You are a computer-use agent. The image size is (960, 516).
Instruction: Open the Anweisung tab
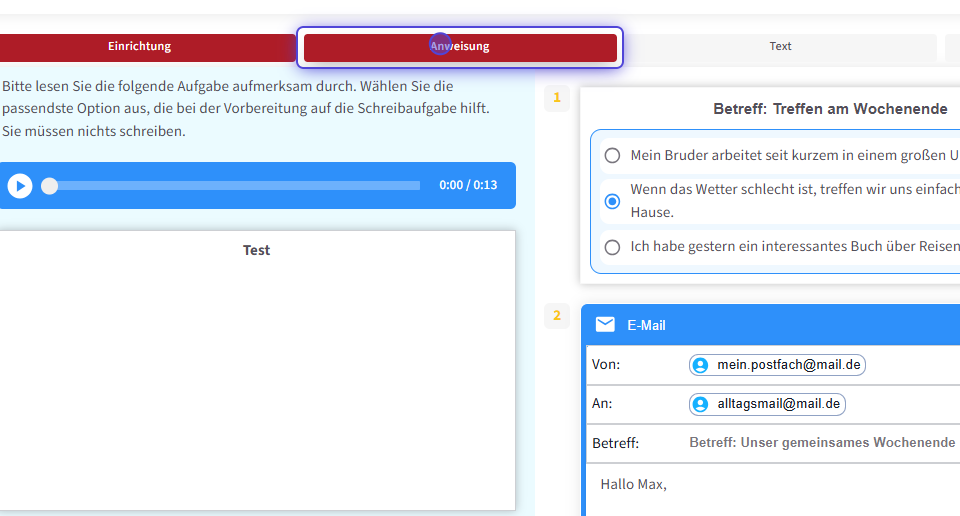point(460,47)
